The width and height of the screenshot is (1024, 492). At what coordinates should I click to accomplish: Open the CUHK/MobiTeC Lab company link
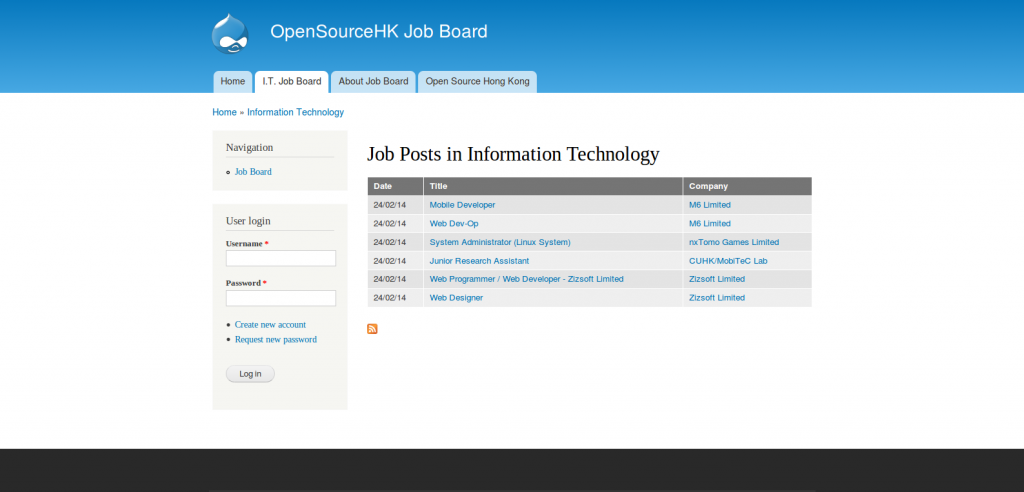[728, 261]
